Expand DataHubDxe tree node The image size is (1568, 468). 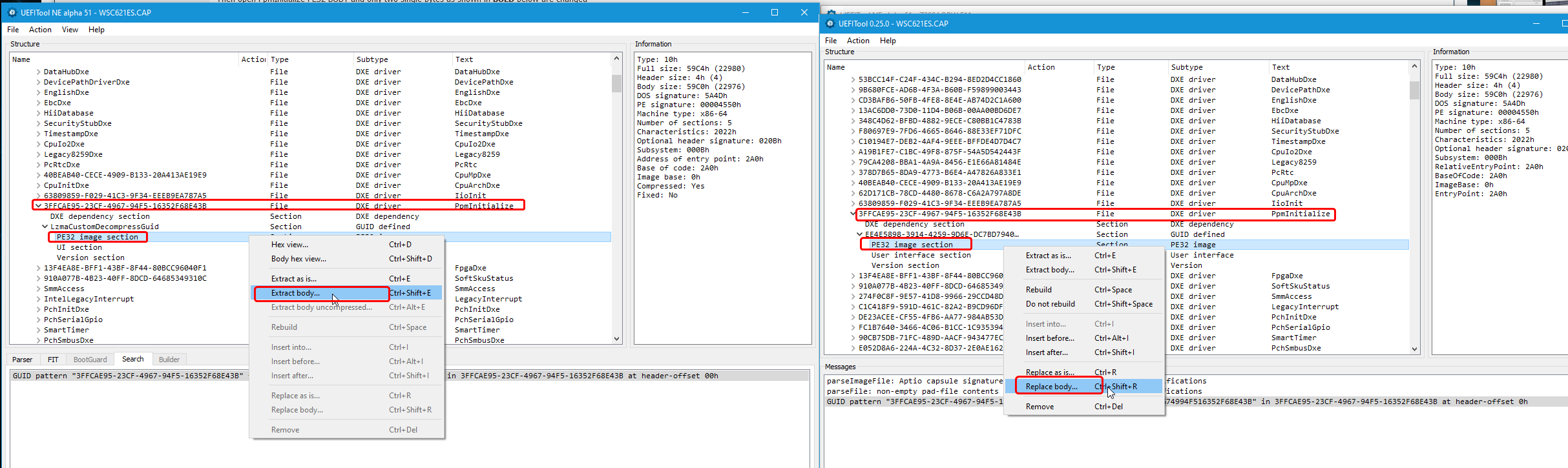(x=38, y=72)
